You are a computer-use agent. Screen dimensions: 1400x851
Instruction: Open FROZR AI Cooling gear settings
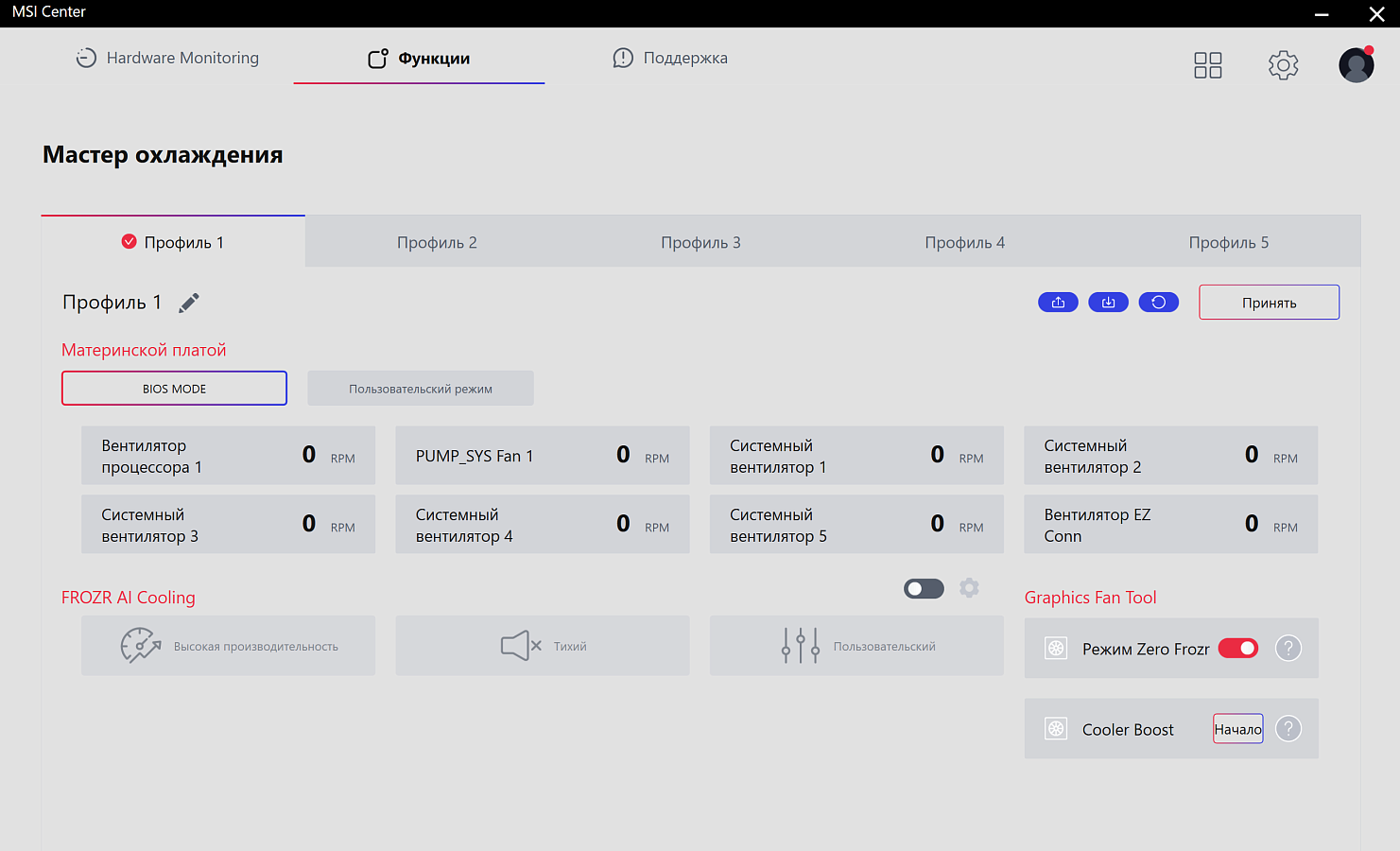coord(969,588)
